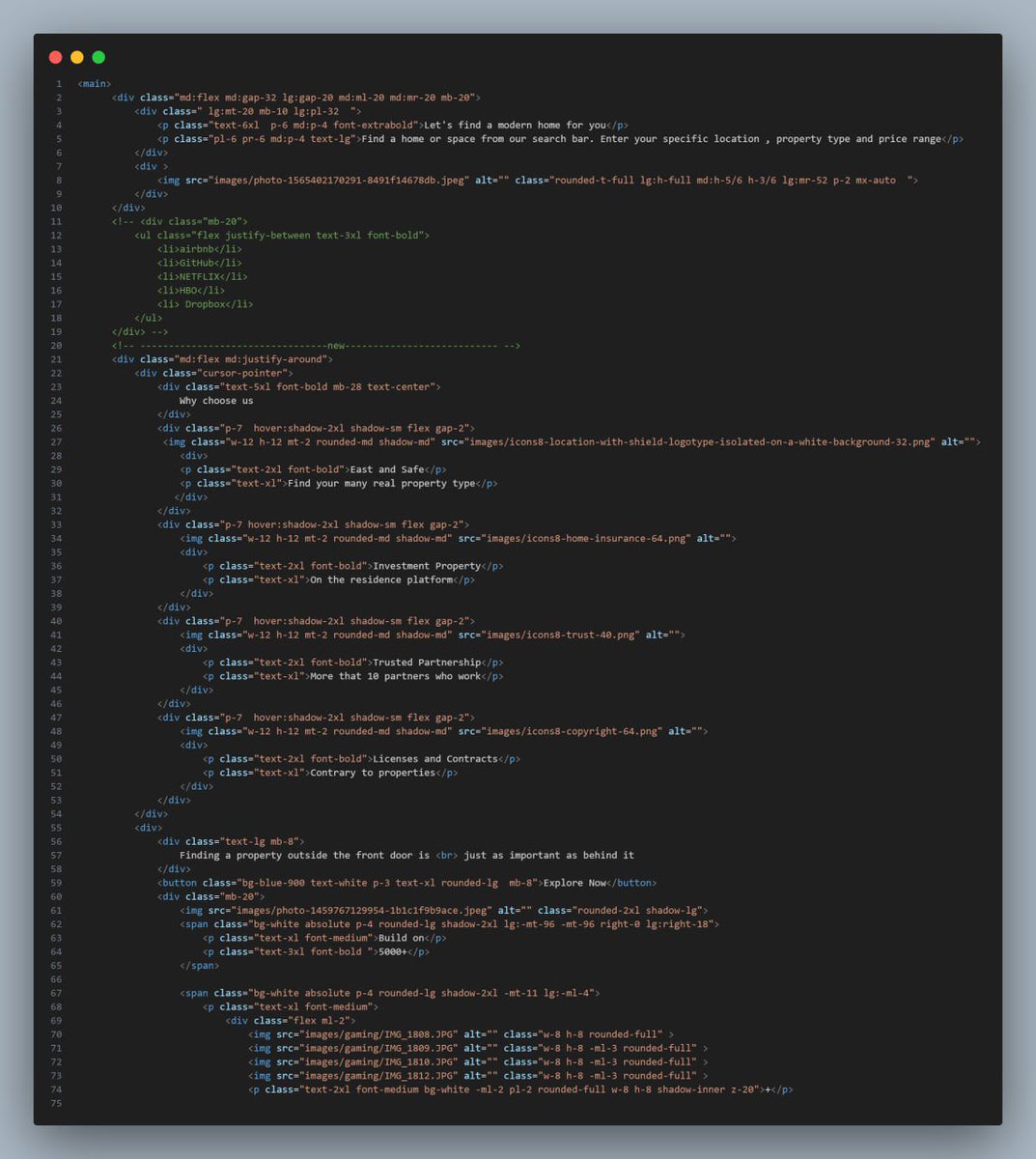This screenshot has height=1159, width=1036.
Task: Click the <br> tag on line 57
Action: (x=447, y=856)
